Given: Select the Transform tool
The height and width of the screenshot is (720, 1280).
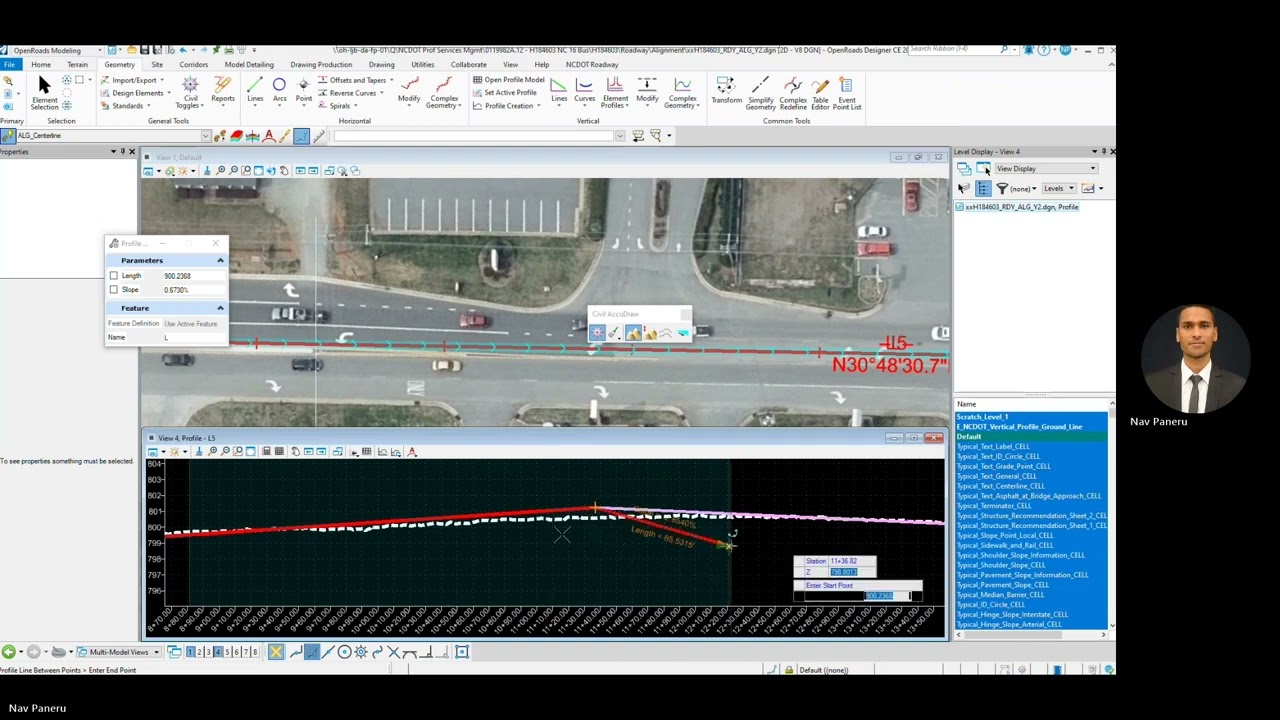Looking at the screenshot, I should [726, 90].
